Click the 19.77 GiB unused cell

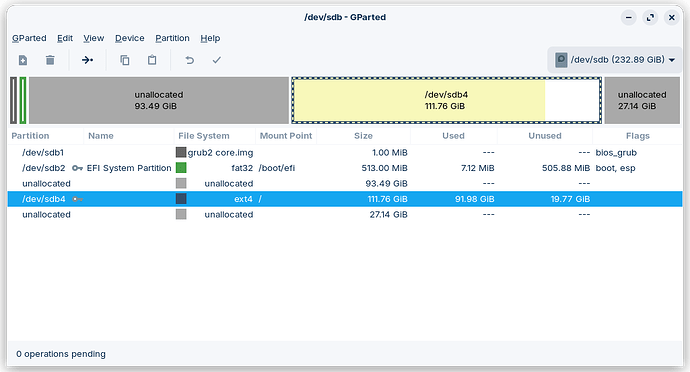click(x=570, y=199)
